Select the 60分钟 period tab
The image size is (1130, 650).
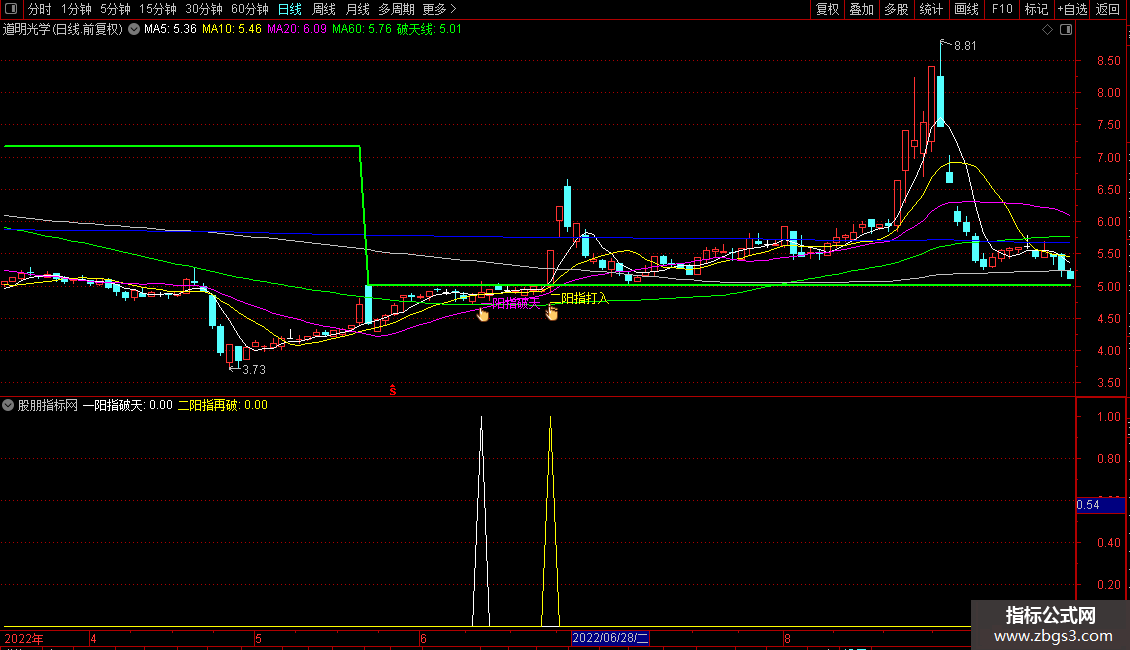coord(250,9)
